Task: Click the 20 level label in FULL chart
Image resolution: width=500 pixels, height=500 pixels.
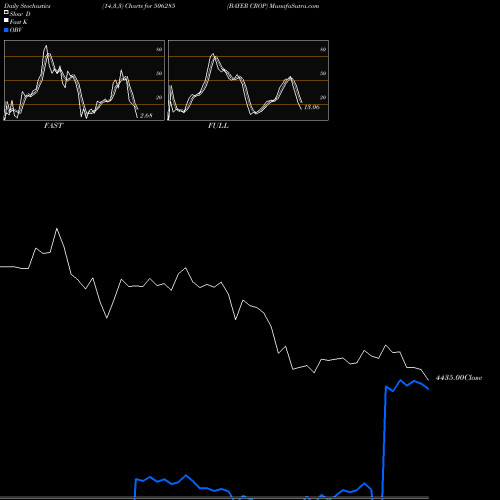Action: (x=323, y=97)
